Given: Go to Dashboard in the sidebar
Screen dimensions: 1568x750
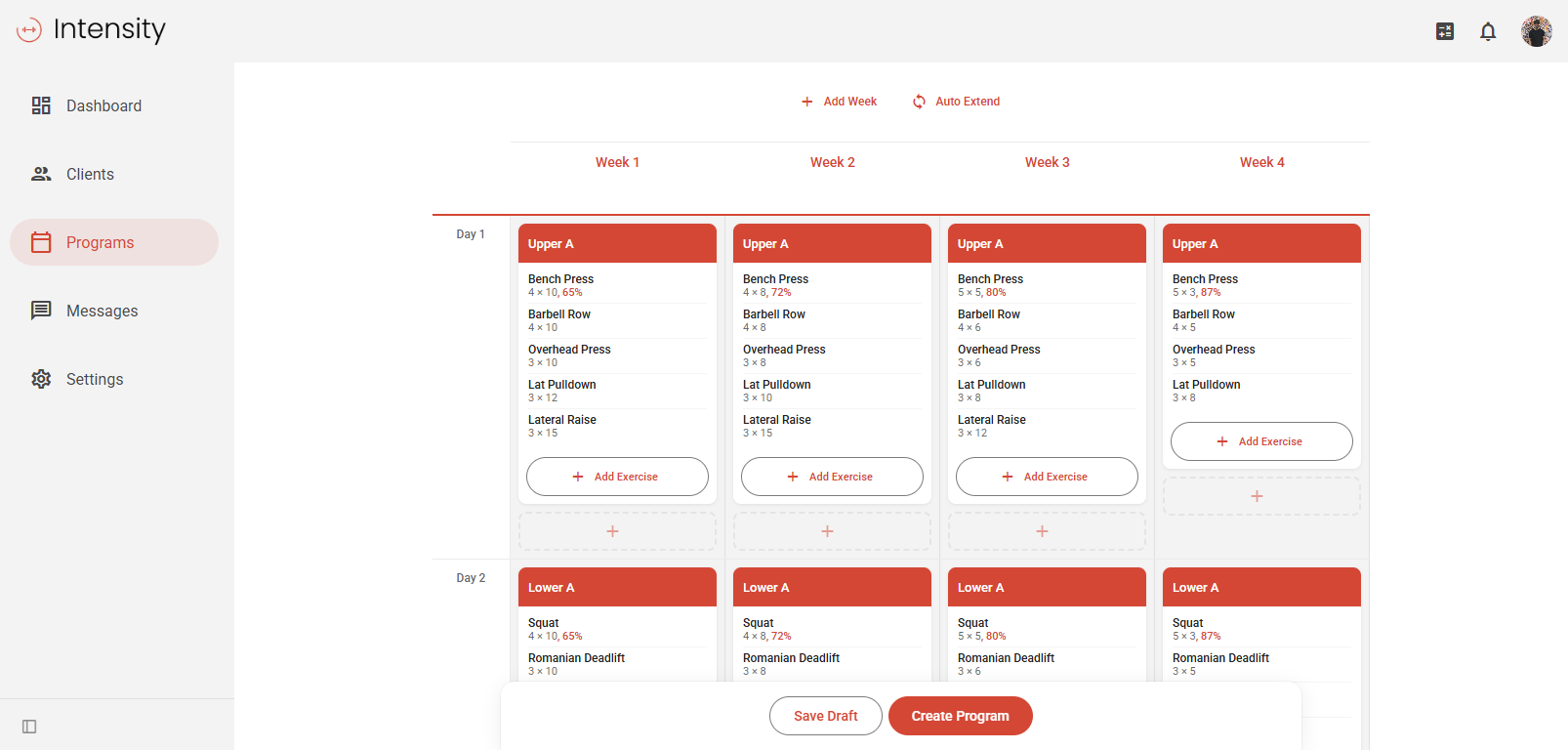Looking at the screenshot, I should (x=103, y=105).
